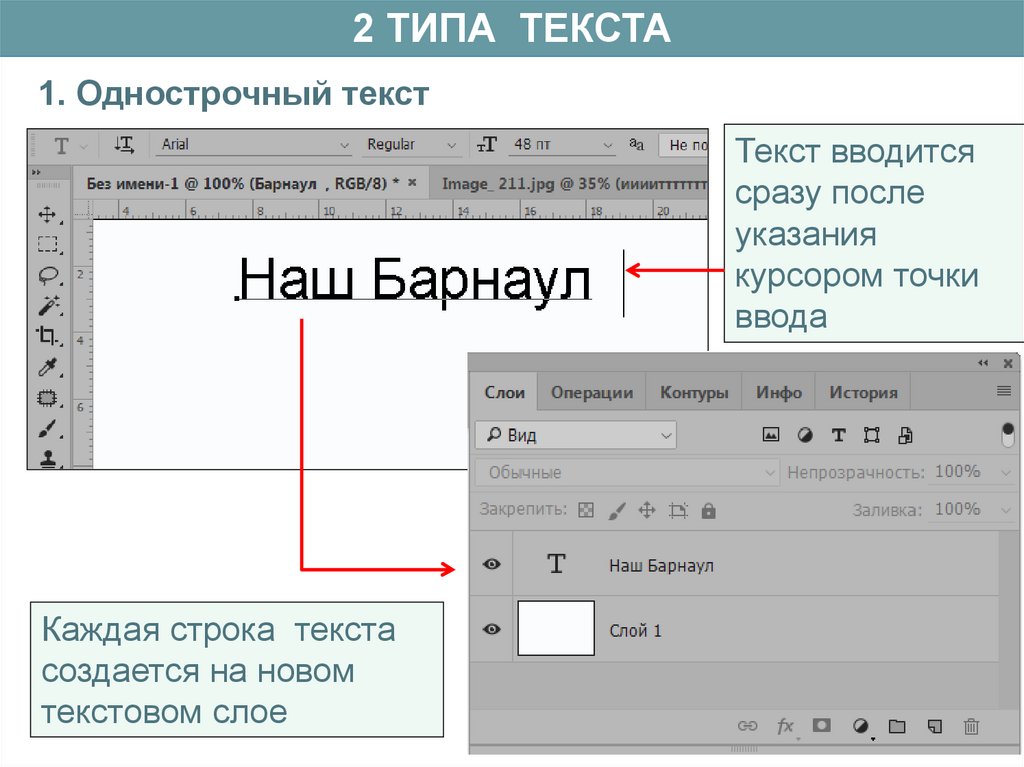Viewport: 1024px width, 767px height.
Task: Open the Вид layer filter dropdown
Action: 575,436
